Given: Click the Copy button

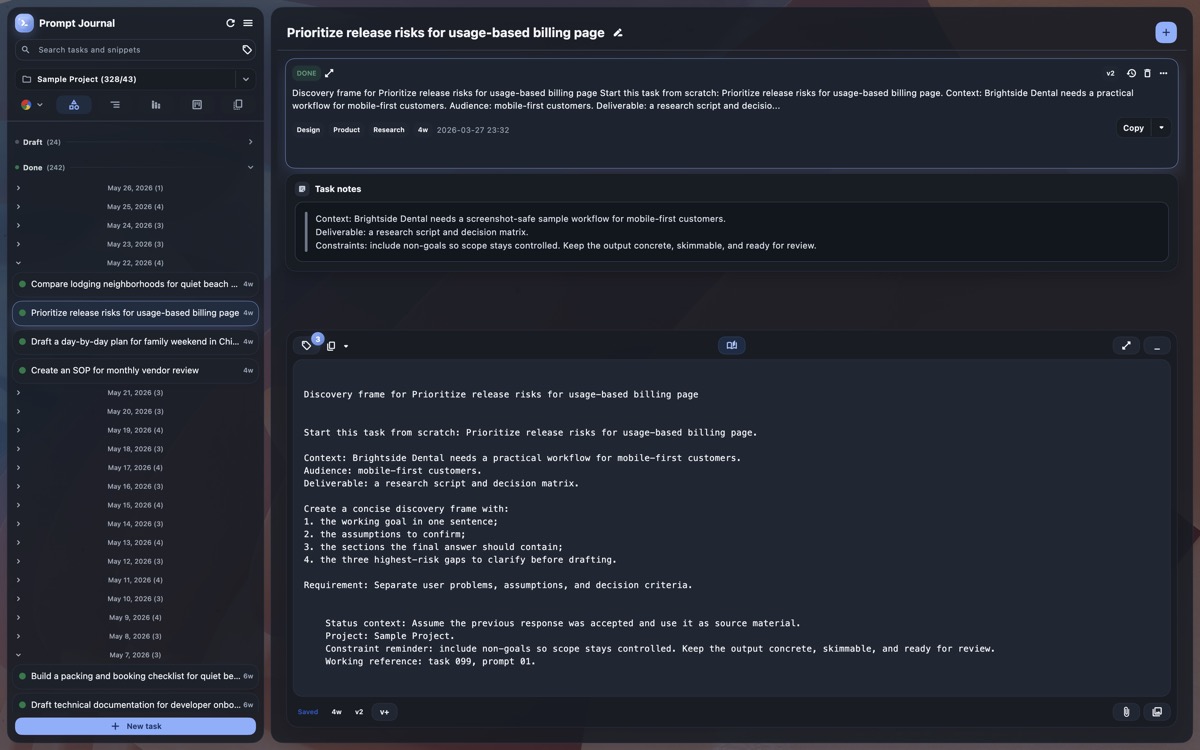Looking at the screenshot, I should (1133, 128).
